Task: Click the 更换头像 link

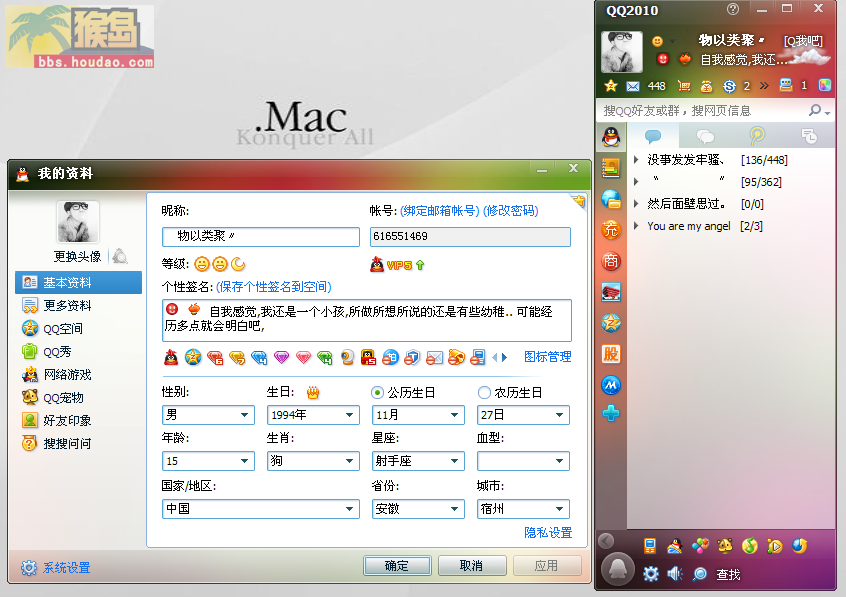Action: [77, 256]
